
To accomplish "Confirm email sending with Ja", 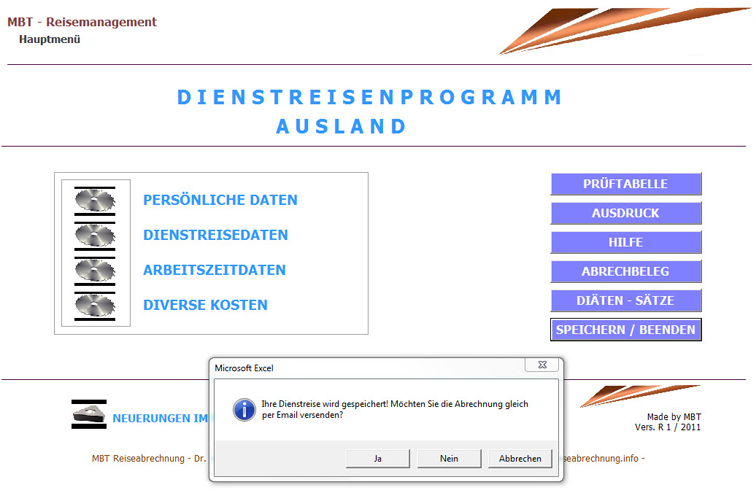I will [x=377, y=458].
